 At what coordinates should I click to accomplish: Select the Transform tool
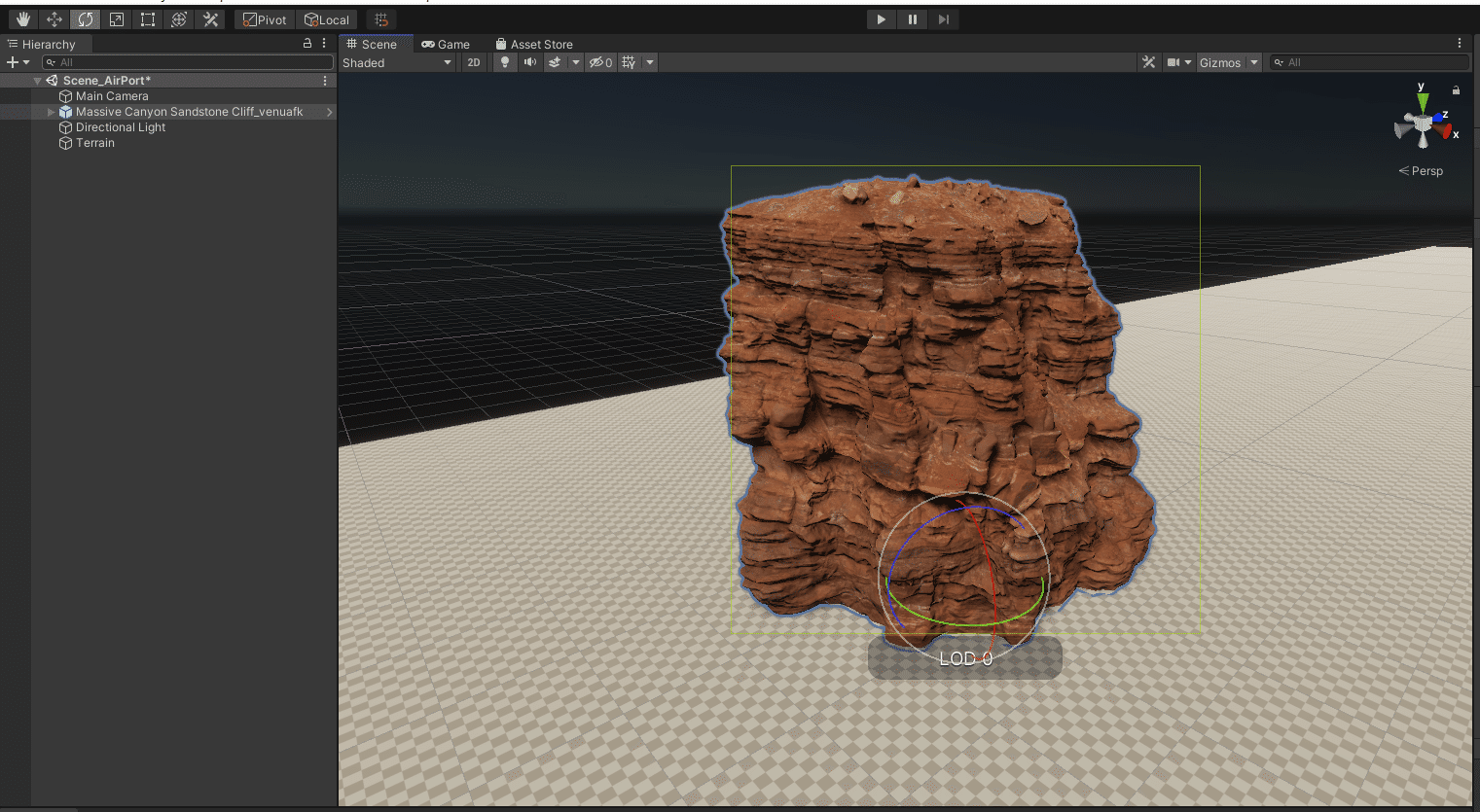[179, 19]
